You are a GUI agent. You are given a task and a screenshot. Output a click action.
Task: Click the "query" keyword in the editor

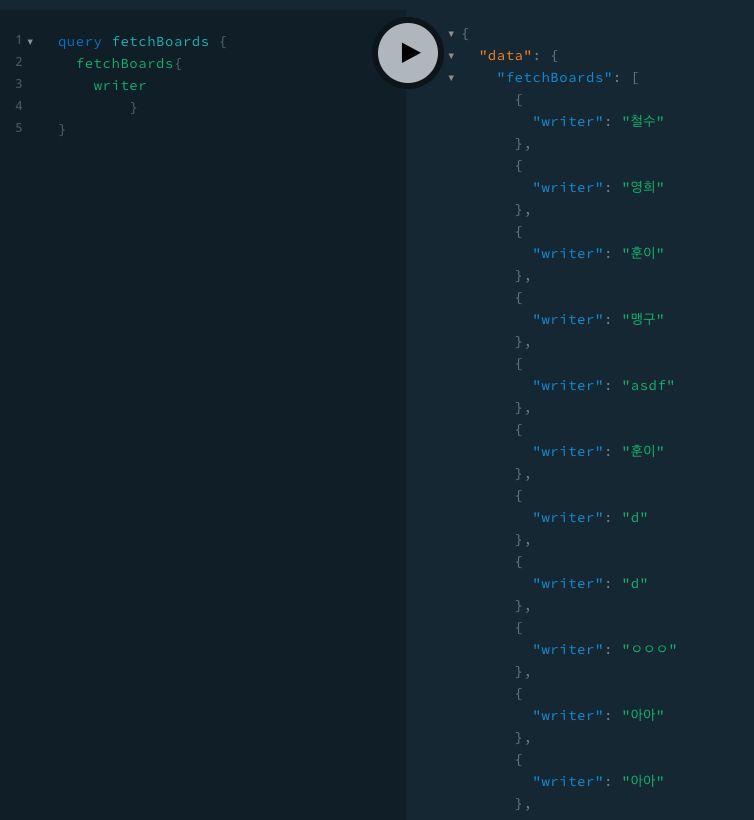coord(79,42)
